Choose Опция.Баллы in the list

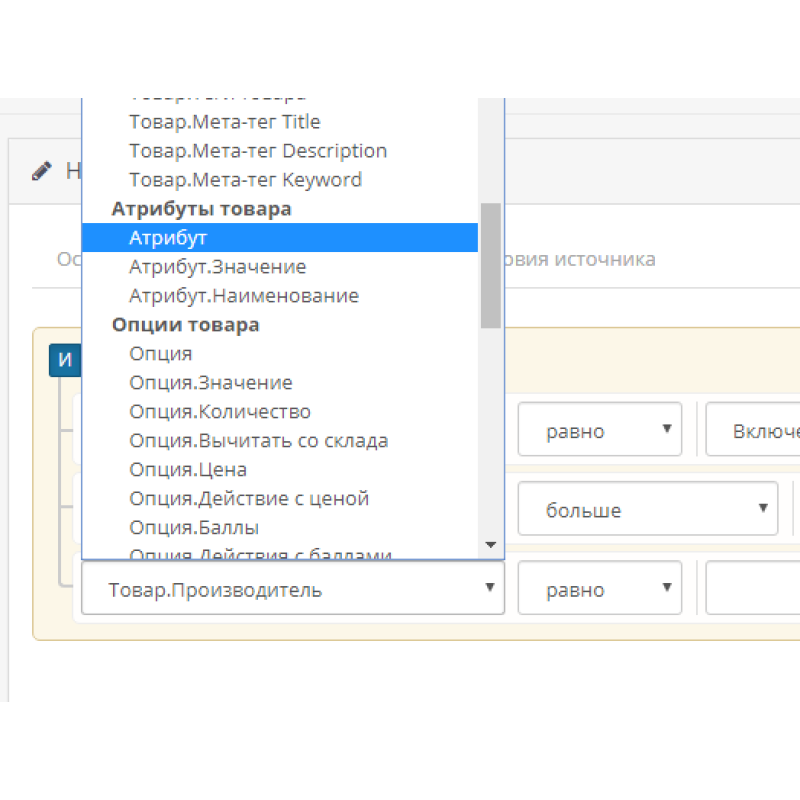click(x=193, y=527)
